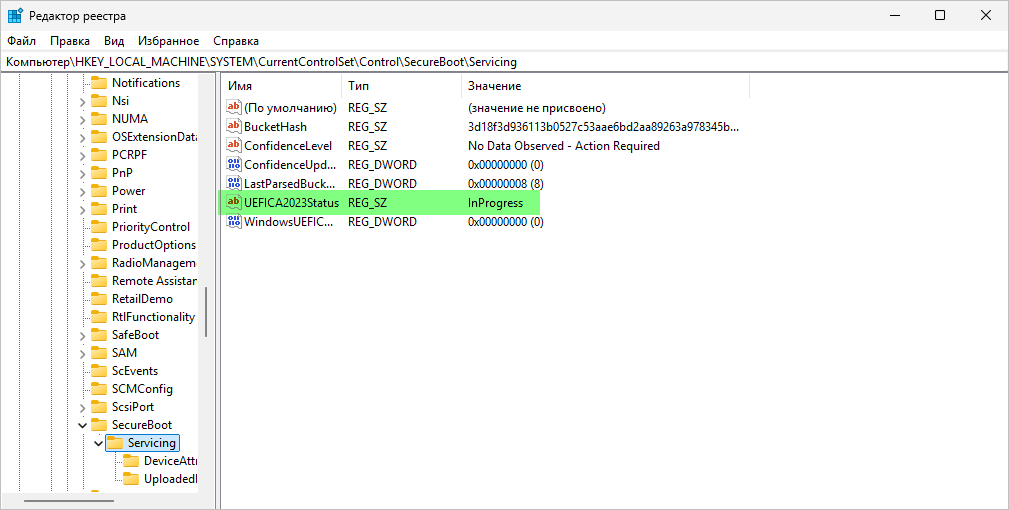
Task: Click the tree pane horizontal scrollbar thumb
Action: tap(69, 500)
